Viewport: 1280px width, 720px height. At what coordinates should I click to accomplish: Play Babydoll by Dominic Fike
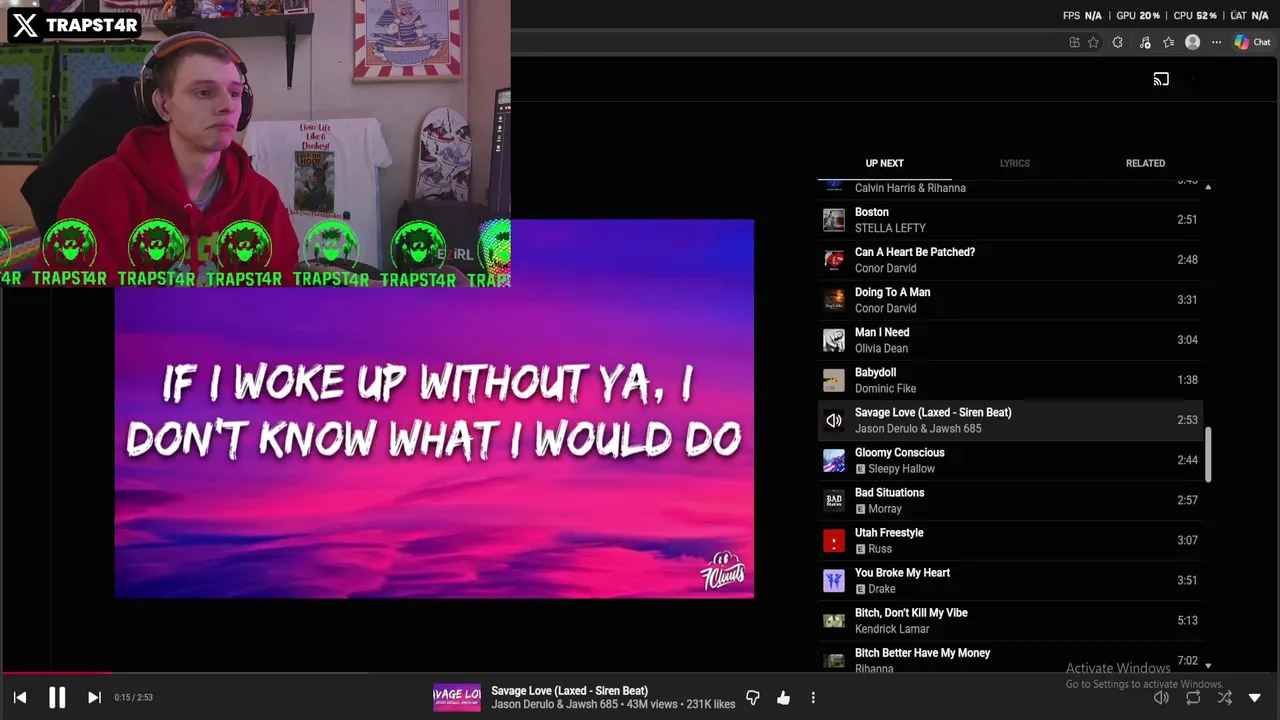(x=1010, y=380)
